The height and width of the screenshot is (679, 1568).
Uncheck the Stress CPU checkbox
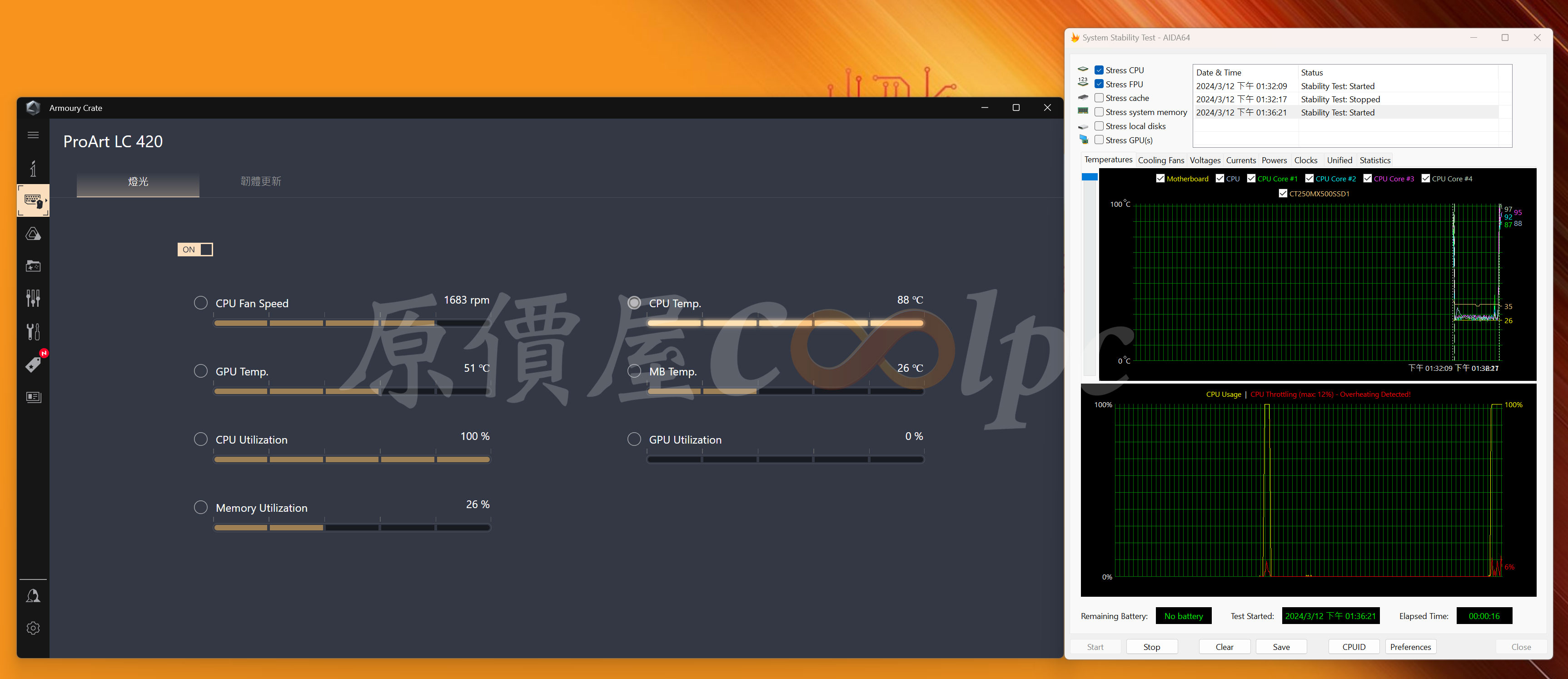tap(1099, 70)
